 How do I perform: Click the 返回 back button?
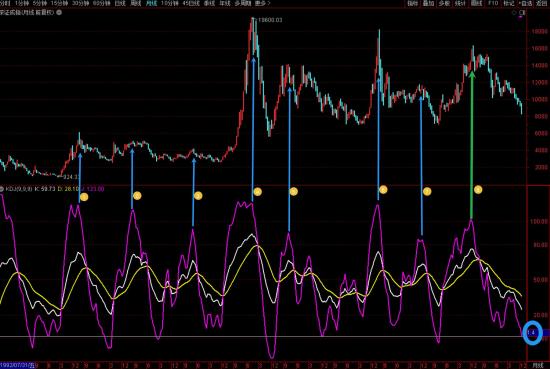tap(541, 4)
